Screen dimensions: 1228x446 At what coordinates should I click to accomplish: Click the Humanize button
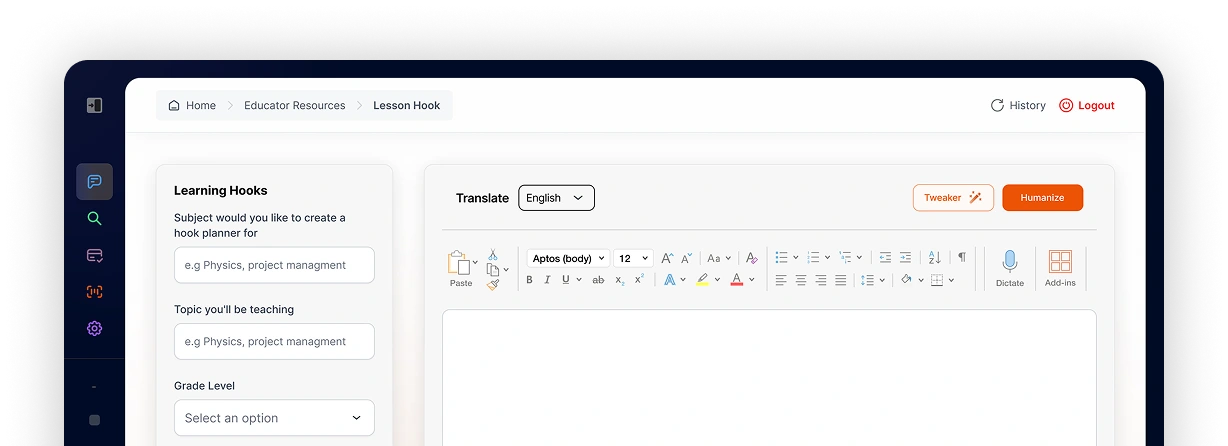point(1042,198)
